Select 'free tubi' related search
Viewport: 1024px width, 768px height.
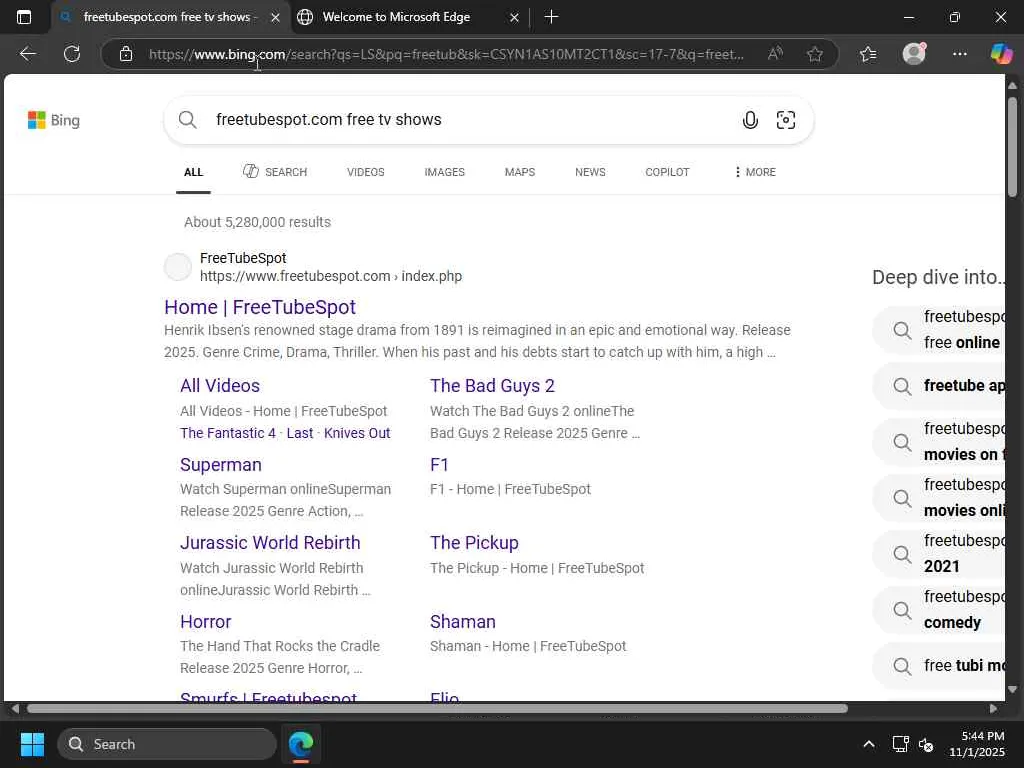(939, 665)
